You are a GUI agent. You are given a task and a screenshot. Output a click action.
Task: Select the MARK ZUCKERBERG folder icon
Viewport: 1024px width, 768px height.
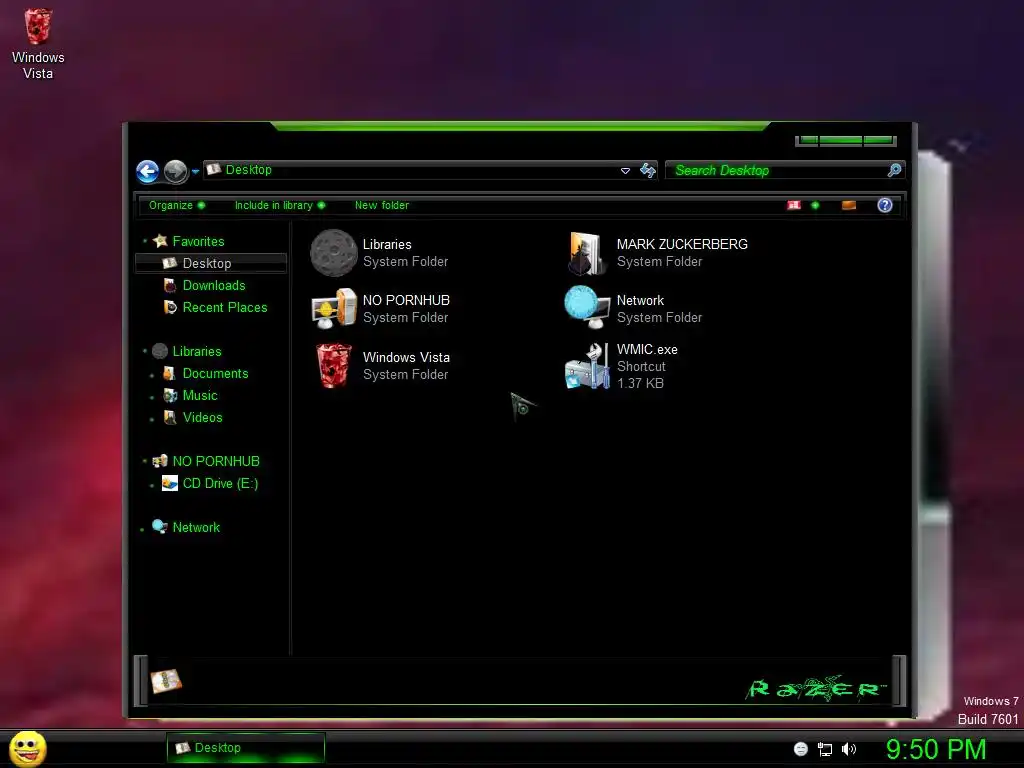pyautogui.click(x=586, y=253)
